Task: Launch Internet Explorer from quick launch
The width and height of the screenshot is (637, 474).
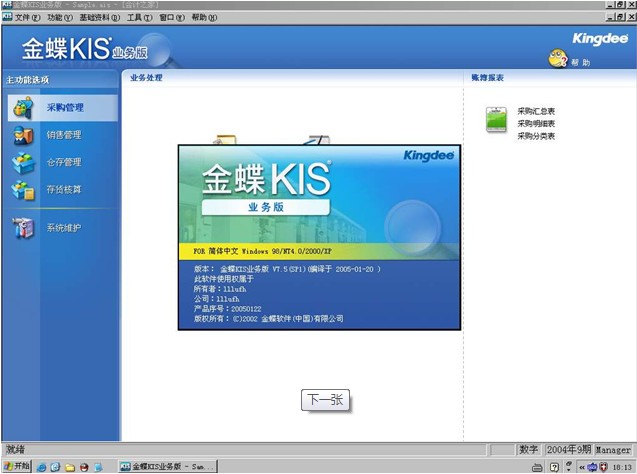Action: (x=41, y=467)
